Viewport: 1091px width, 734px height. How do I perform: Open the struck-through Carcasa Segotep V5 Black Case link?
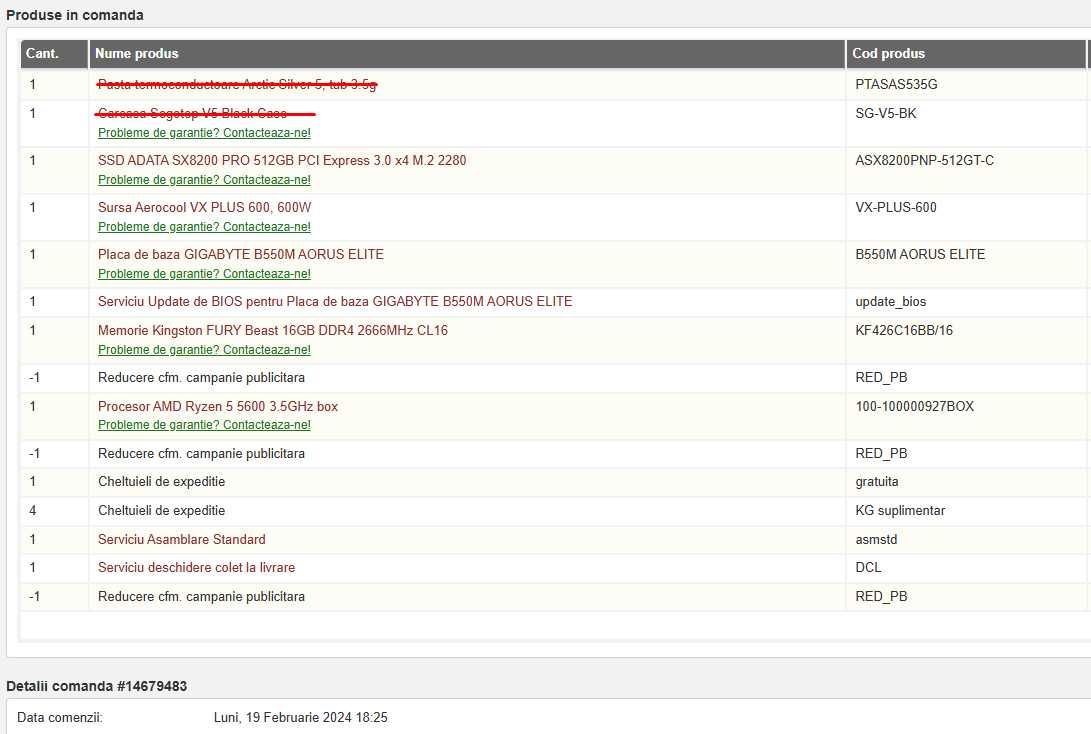[x=193, y=113]
